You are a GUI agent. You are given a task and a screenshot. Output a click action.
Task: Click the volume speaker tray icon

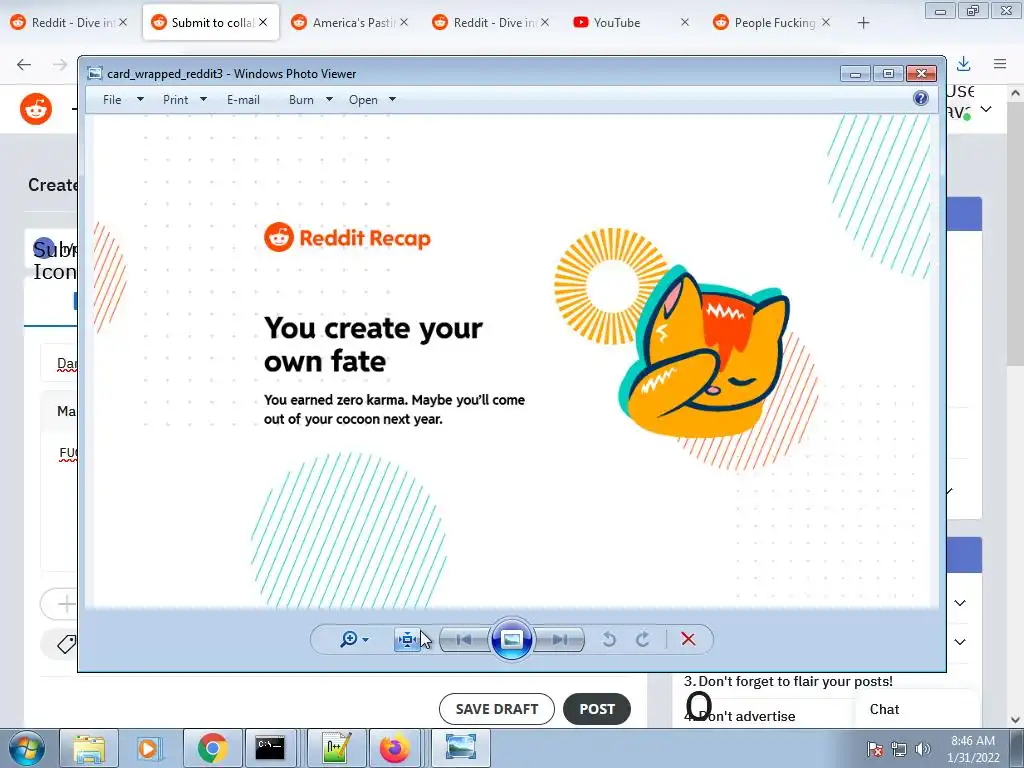click(923, 749)
